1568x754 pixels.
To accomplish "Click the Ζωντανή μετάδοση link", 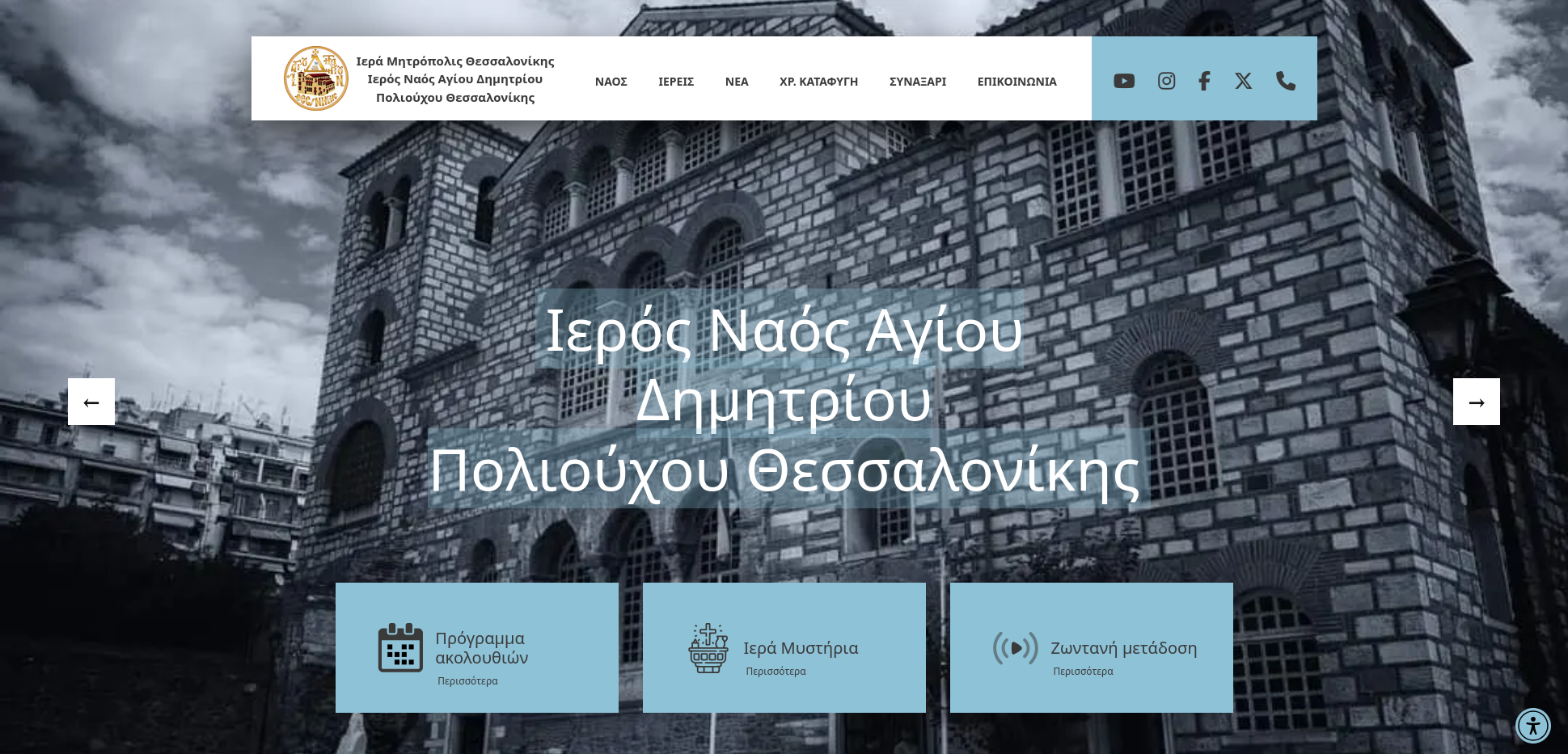I will tap(1124, 648).
